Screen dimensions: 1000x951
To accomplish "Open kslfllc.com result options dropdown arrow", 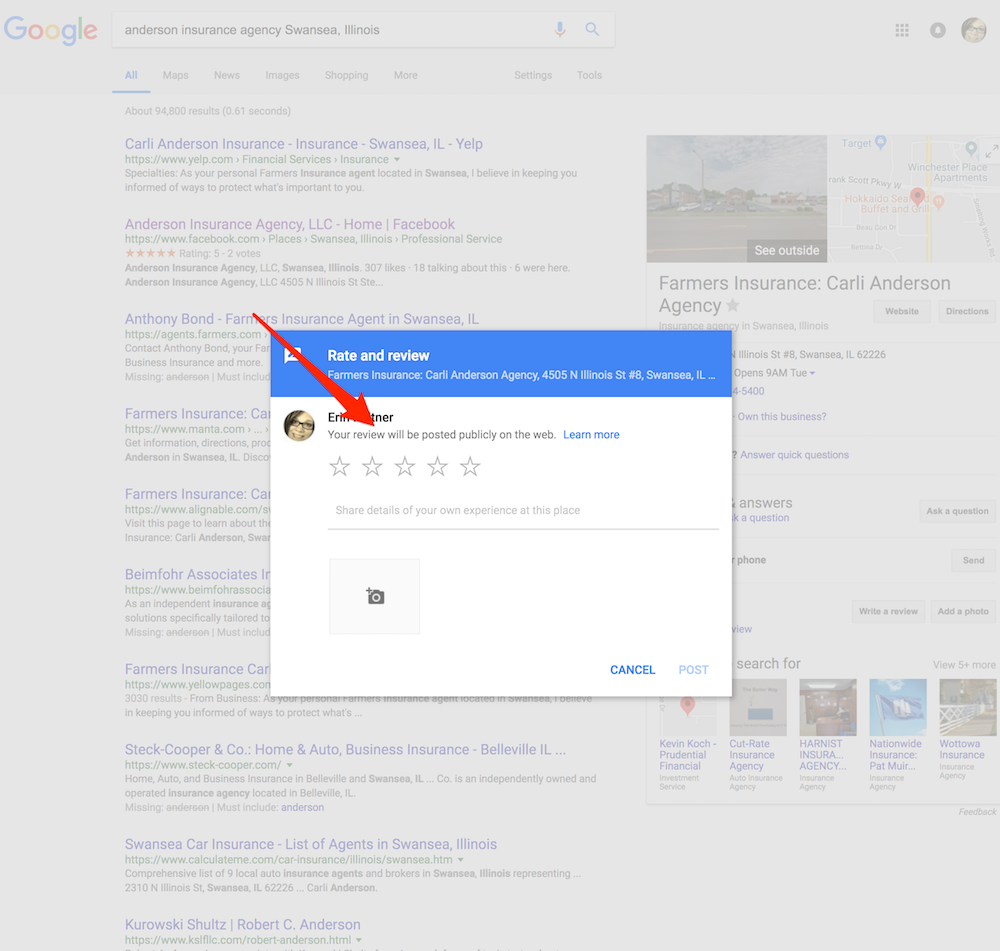I will pyautogui.click(x=358, y=940).
